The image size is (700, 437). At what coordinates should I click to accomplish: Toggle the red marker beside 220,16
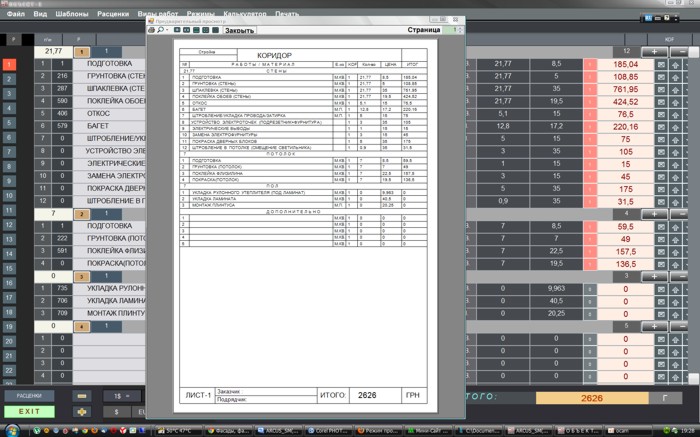pyautogui.click(x=589, y=127)
